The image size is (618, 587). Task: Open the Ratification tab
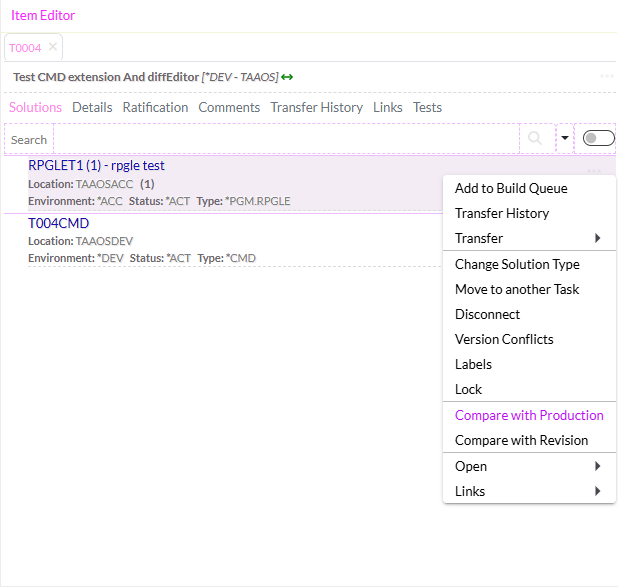pyautogui.click(x=155, y=107)
